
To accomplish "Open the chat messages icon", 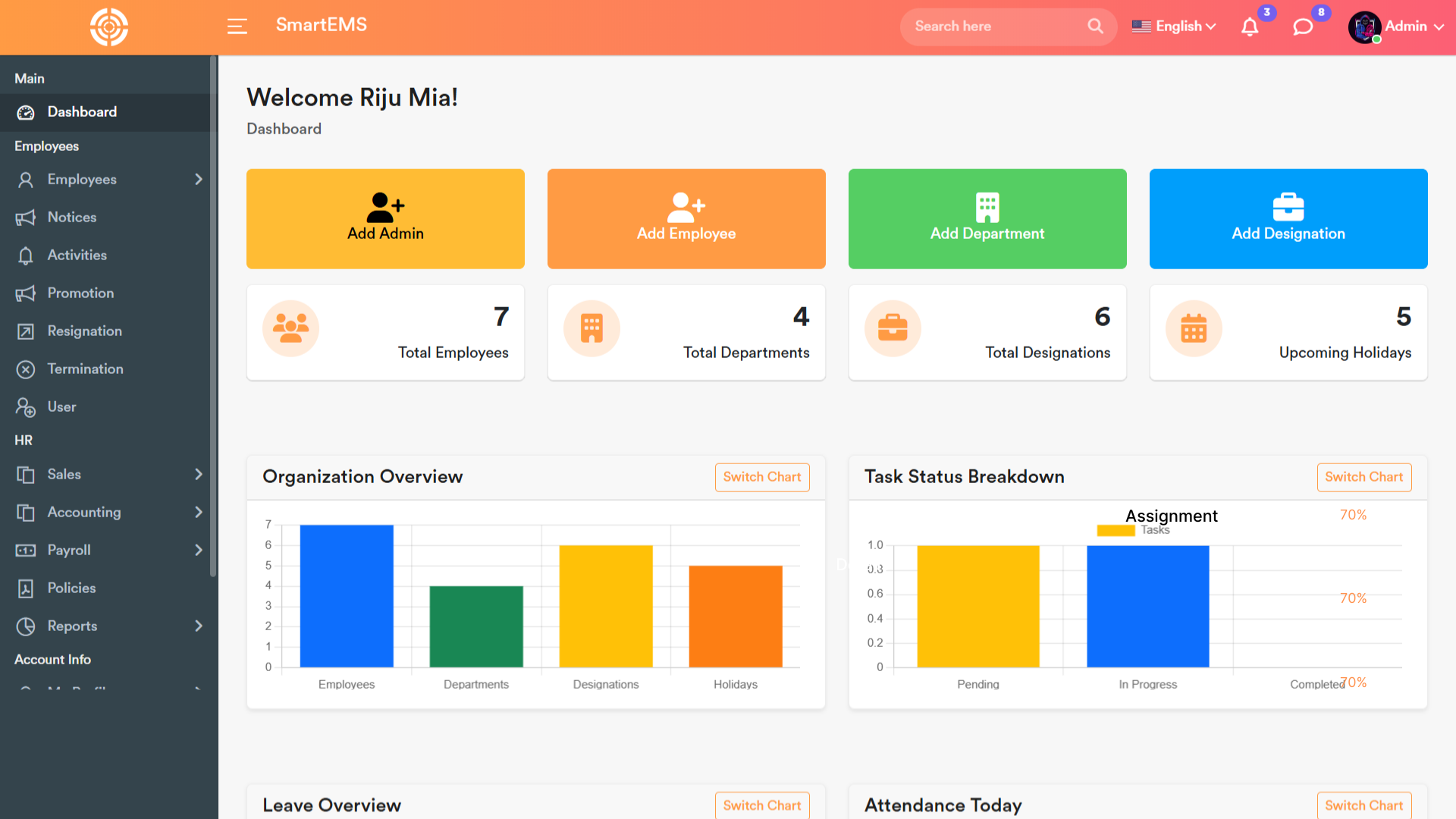I will pyautogui.click(x=1303, y=27).
